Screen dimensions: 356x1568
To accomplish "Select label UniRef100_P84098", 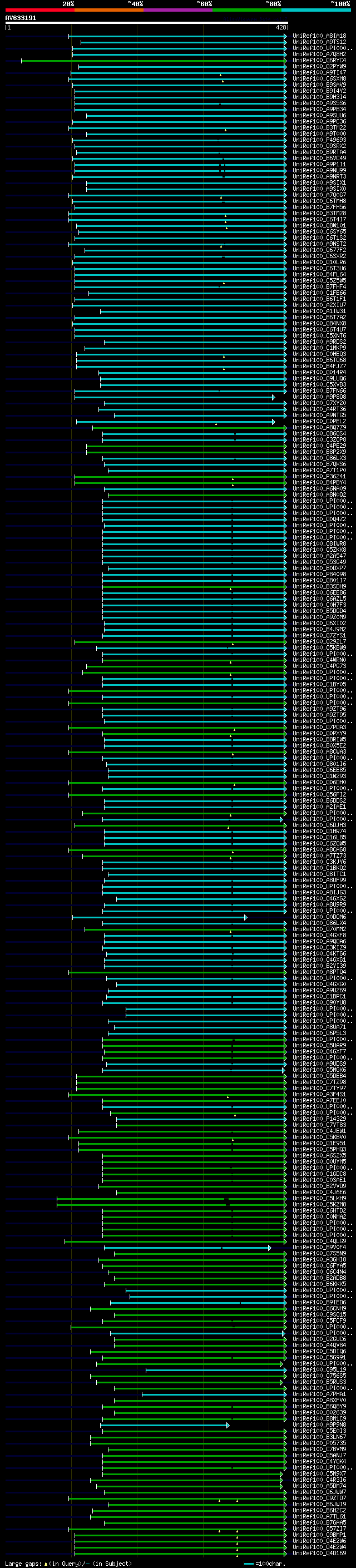I will pyautogui.click(x=319, y=574).
